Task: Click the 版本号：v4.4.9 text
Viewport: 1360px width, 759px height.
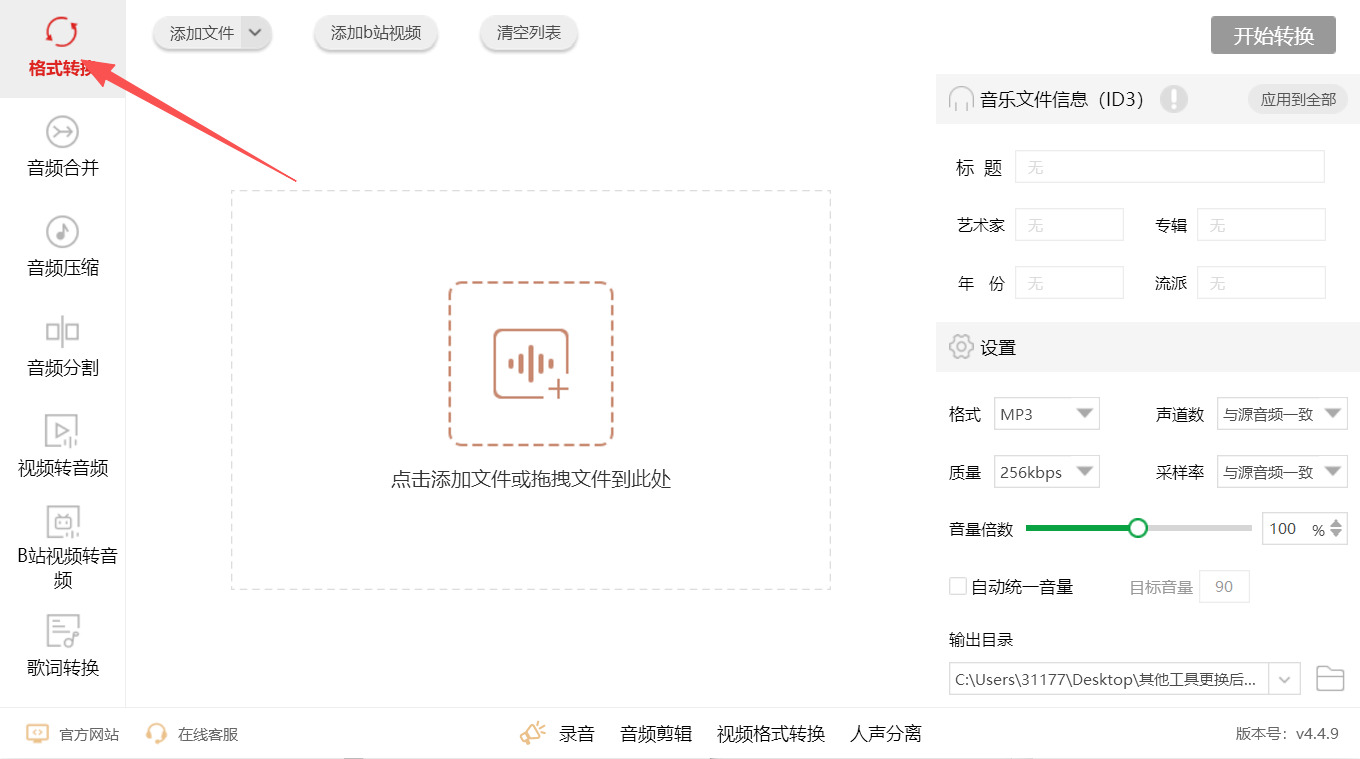Action: click(x=1287, y=734)
